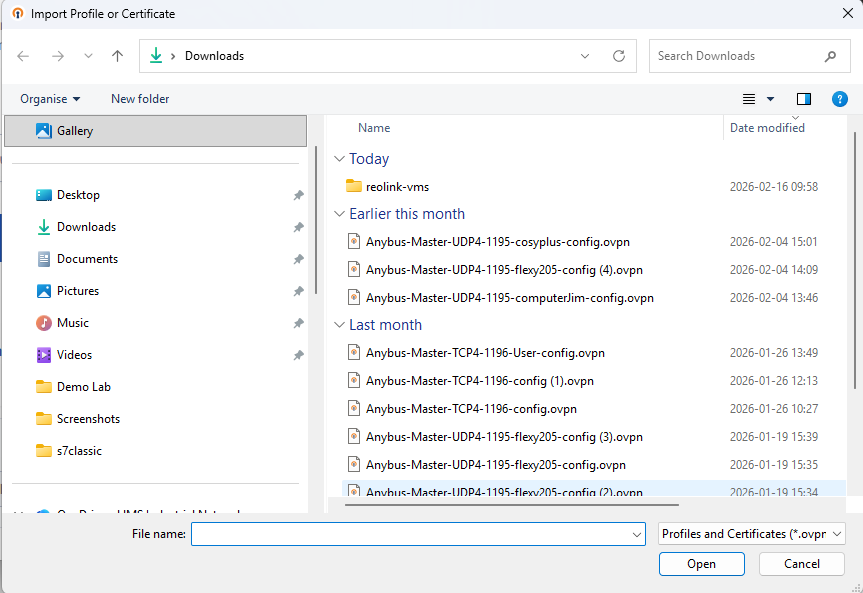Viewport: 863px width, 593px height.
Task: Toggle the preview pane icon
Action: 803,99
